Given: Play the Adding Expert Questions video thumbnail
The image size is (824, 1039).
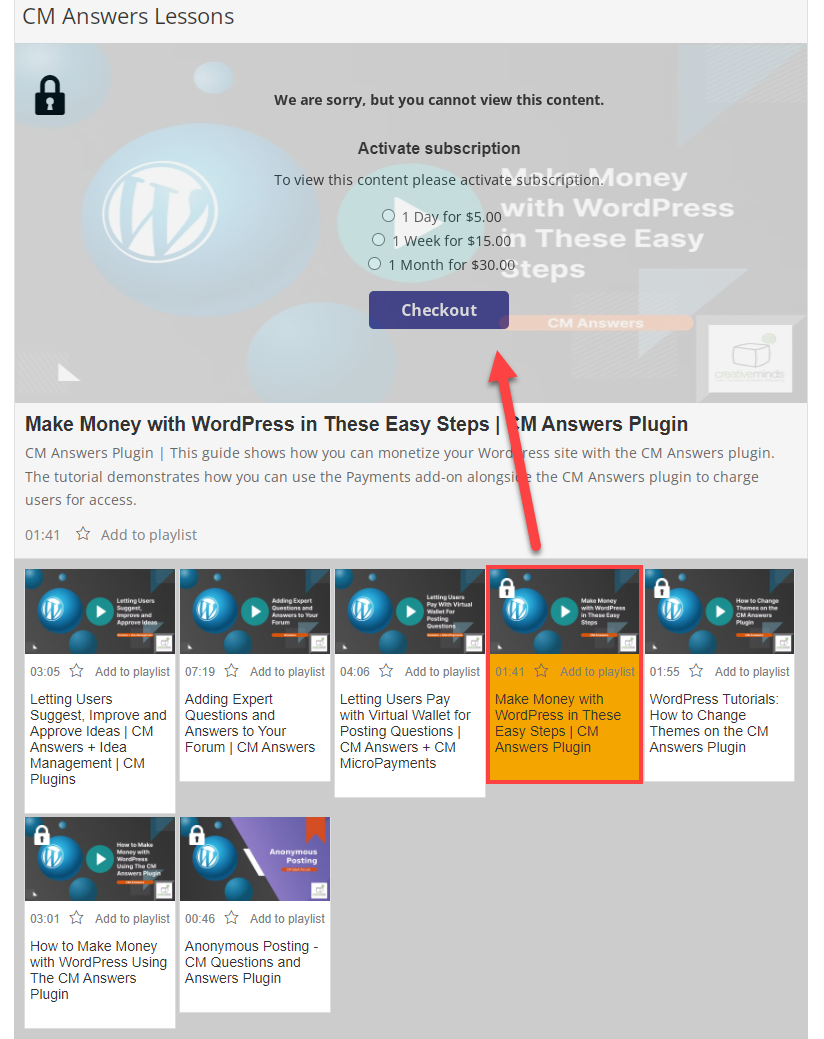Looking at the screenshot, I should coord(255,611).
